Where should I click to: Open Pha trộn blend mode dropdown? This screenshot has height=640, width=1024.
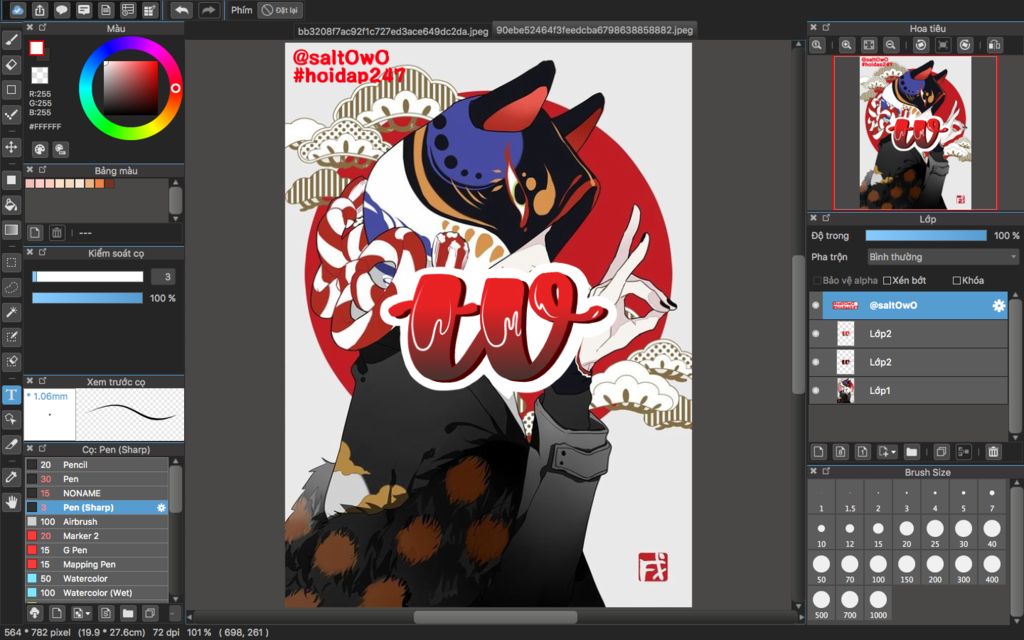942,257
